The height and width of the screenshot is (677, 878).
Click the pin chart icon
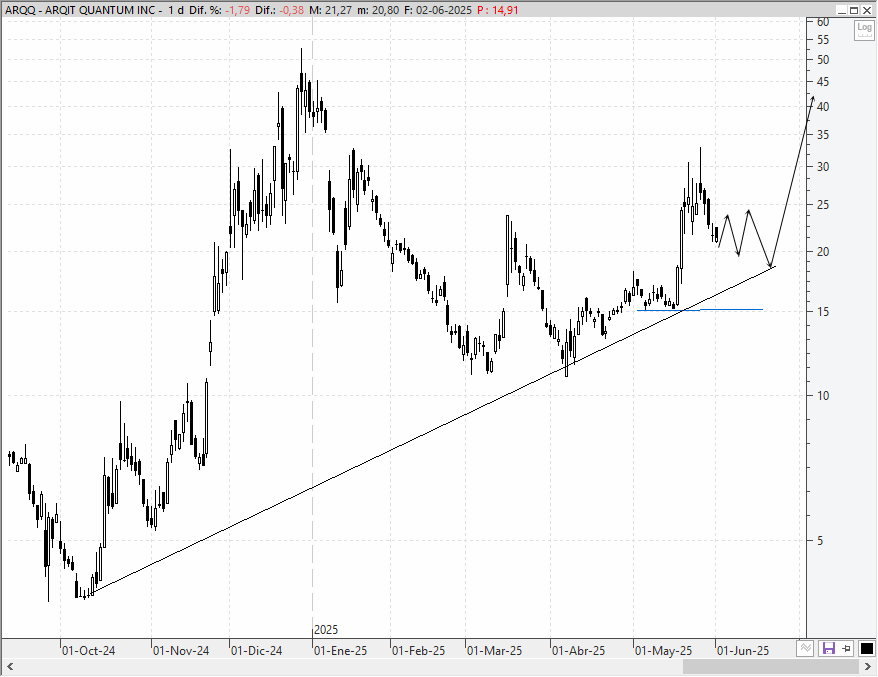coord(847,649)
